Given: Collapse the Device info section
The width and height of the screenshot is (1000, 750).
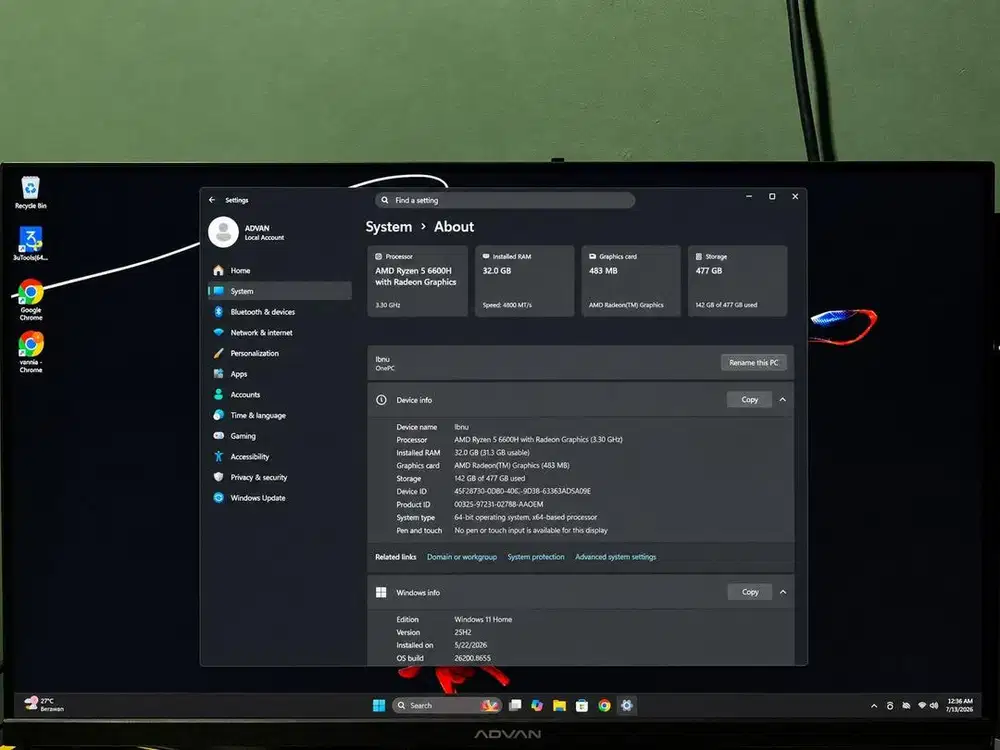Looking at the screenshot, I should pos(783,400).
